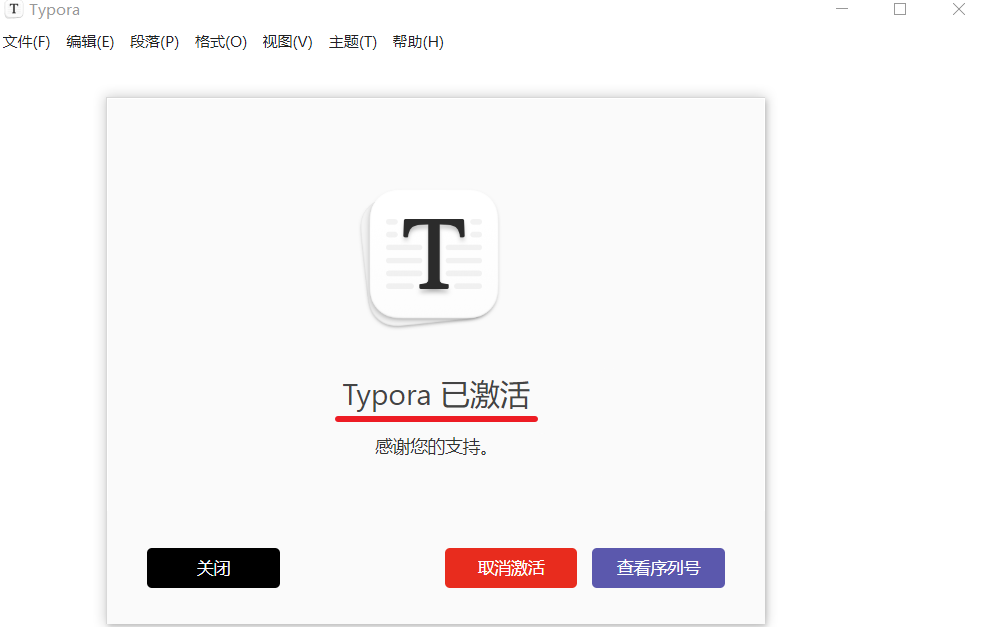Open the 主题(T) menu
Viewport: 985px width, 627px height.
(x=352, y=42)
